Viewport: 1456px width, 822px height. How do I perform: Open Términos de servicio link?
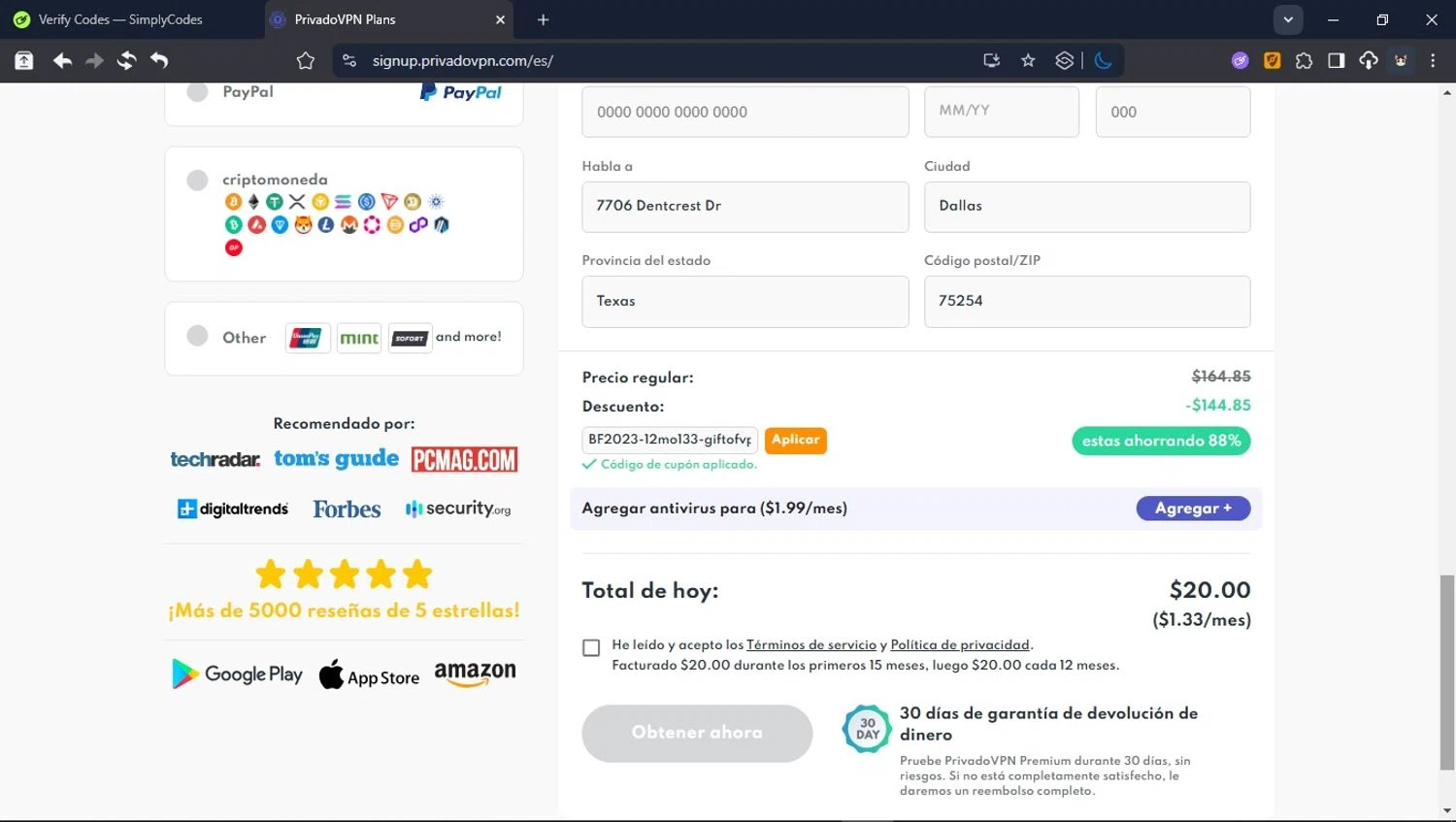811,645
